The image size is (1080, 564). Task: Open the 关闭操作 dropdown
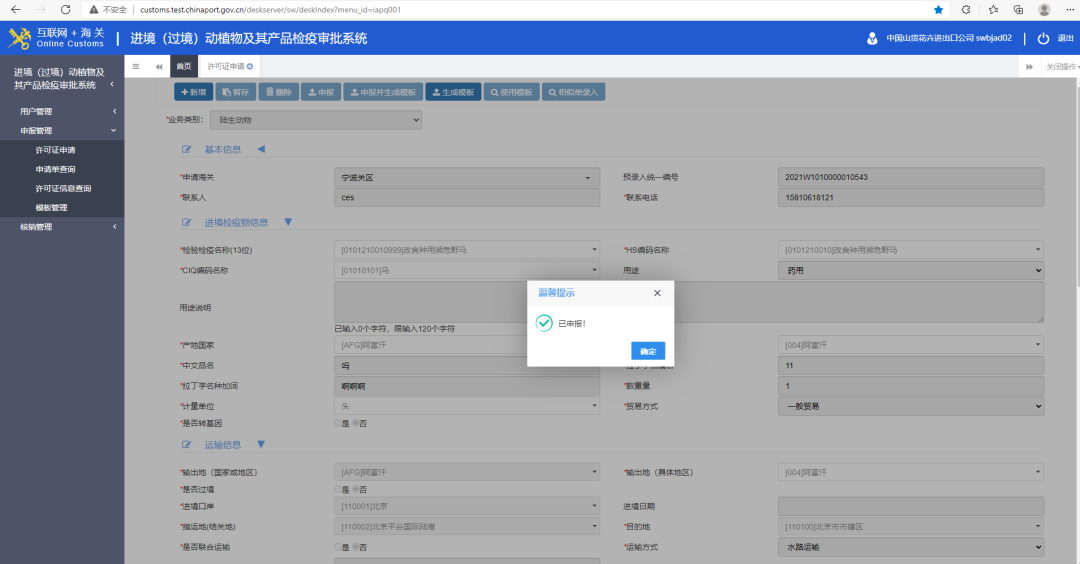click(1061, 67)
